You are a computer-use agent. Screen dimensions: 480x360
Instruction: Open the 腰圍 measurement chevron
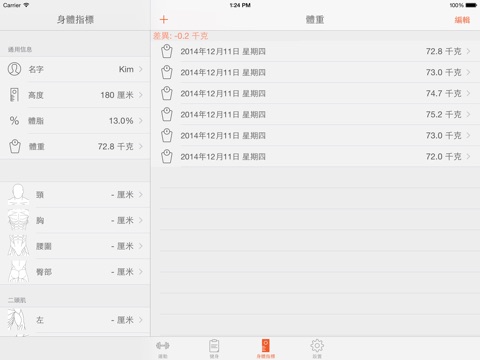141,246
